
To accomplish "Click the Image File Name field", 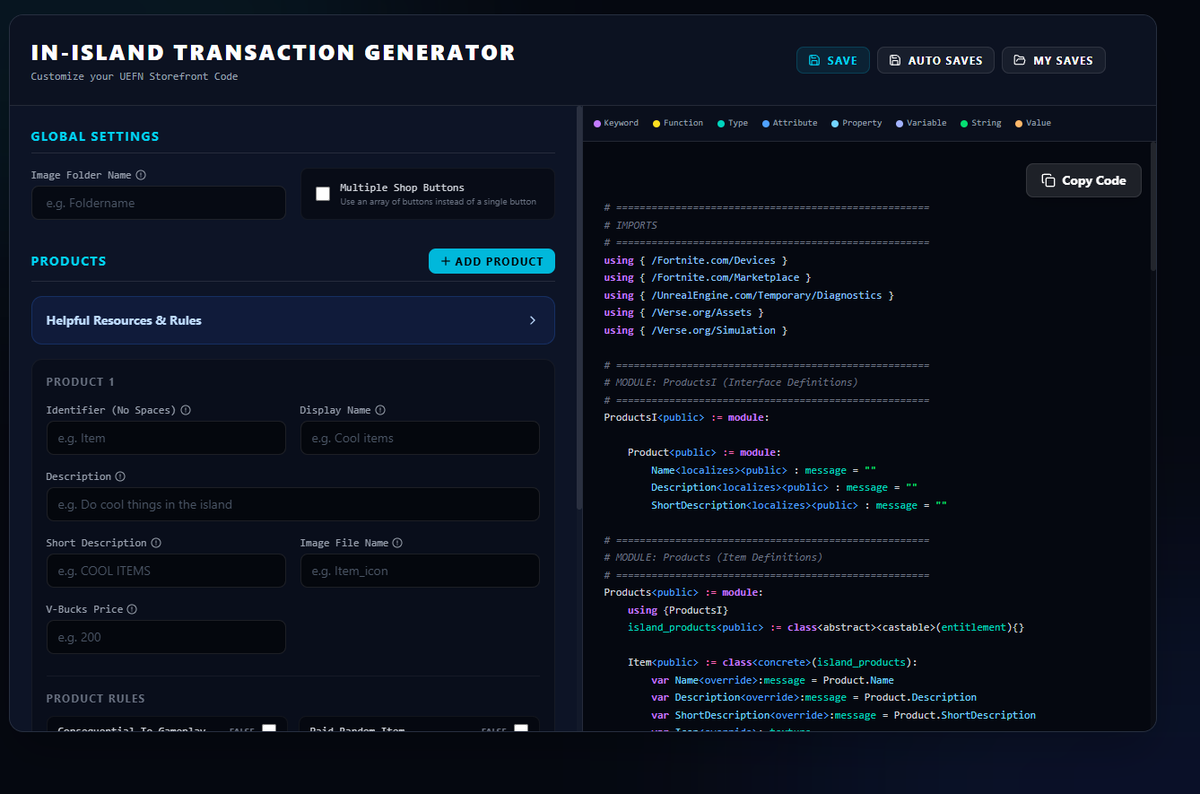I will coord(420,571).
